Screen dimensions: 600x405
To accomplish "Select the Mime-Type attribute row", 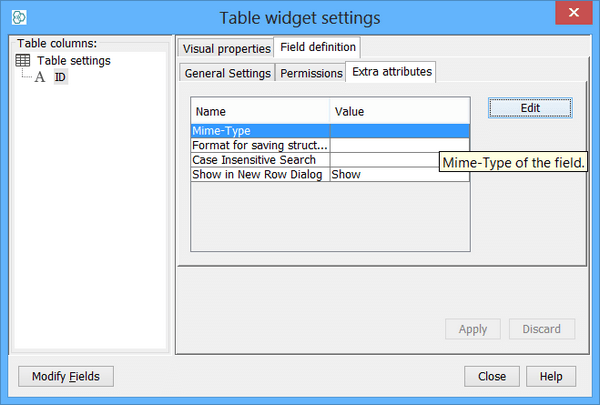I will 260,131.
